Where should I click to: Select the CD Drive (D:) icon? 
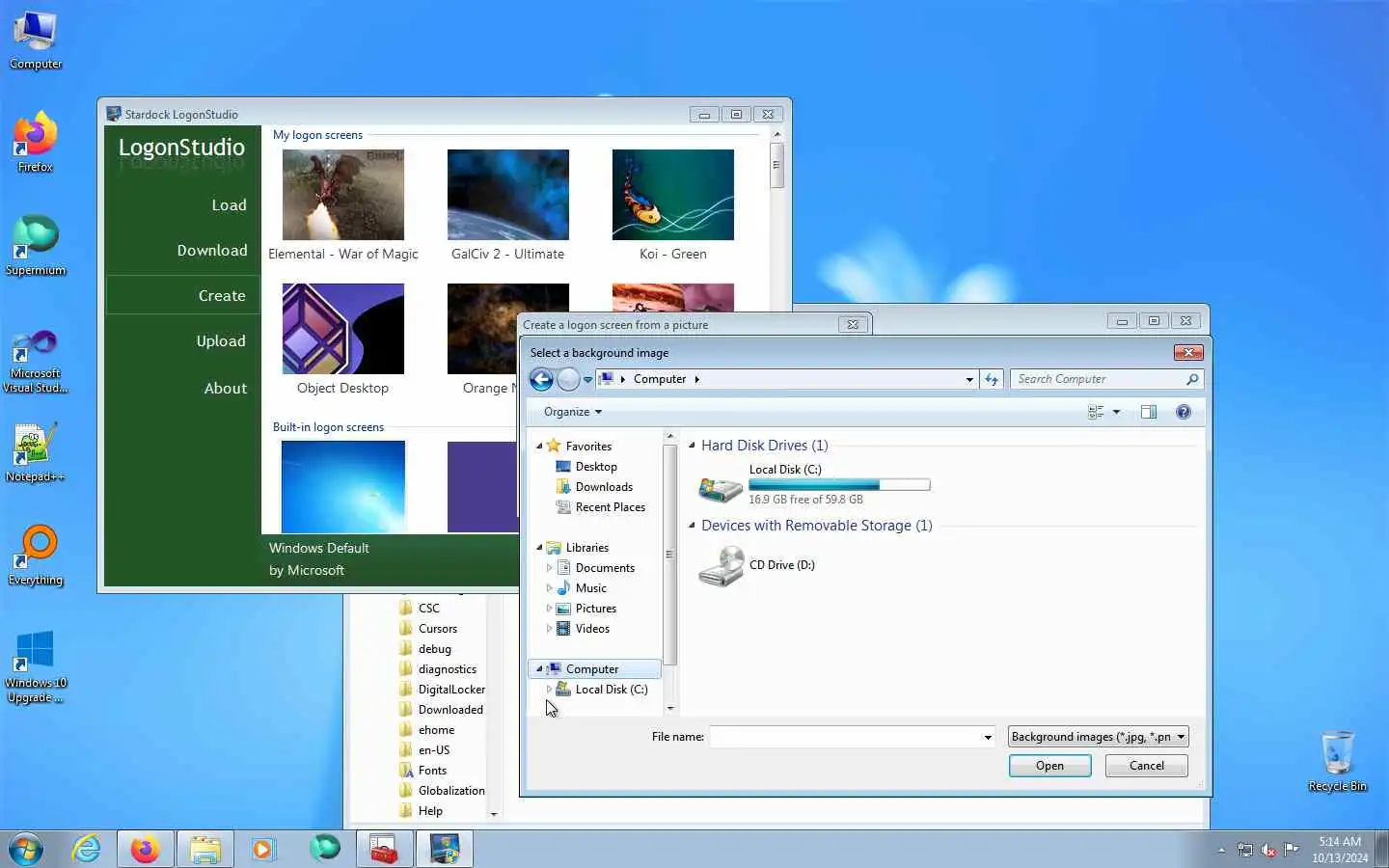pos(721,566)
